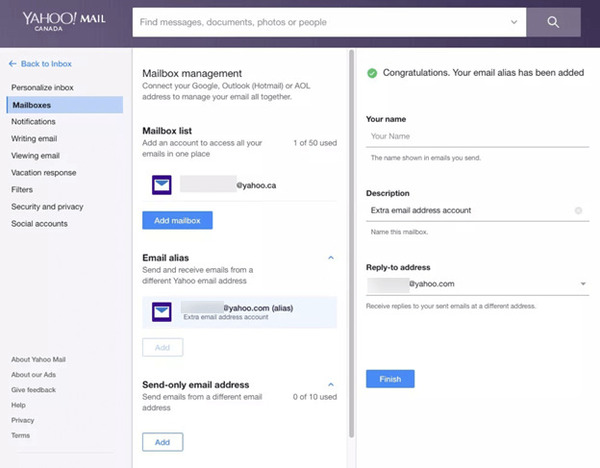Screen dimensions: 600x468
Task: Click Add under Send-only email address
Action: [163, 442]
